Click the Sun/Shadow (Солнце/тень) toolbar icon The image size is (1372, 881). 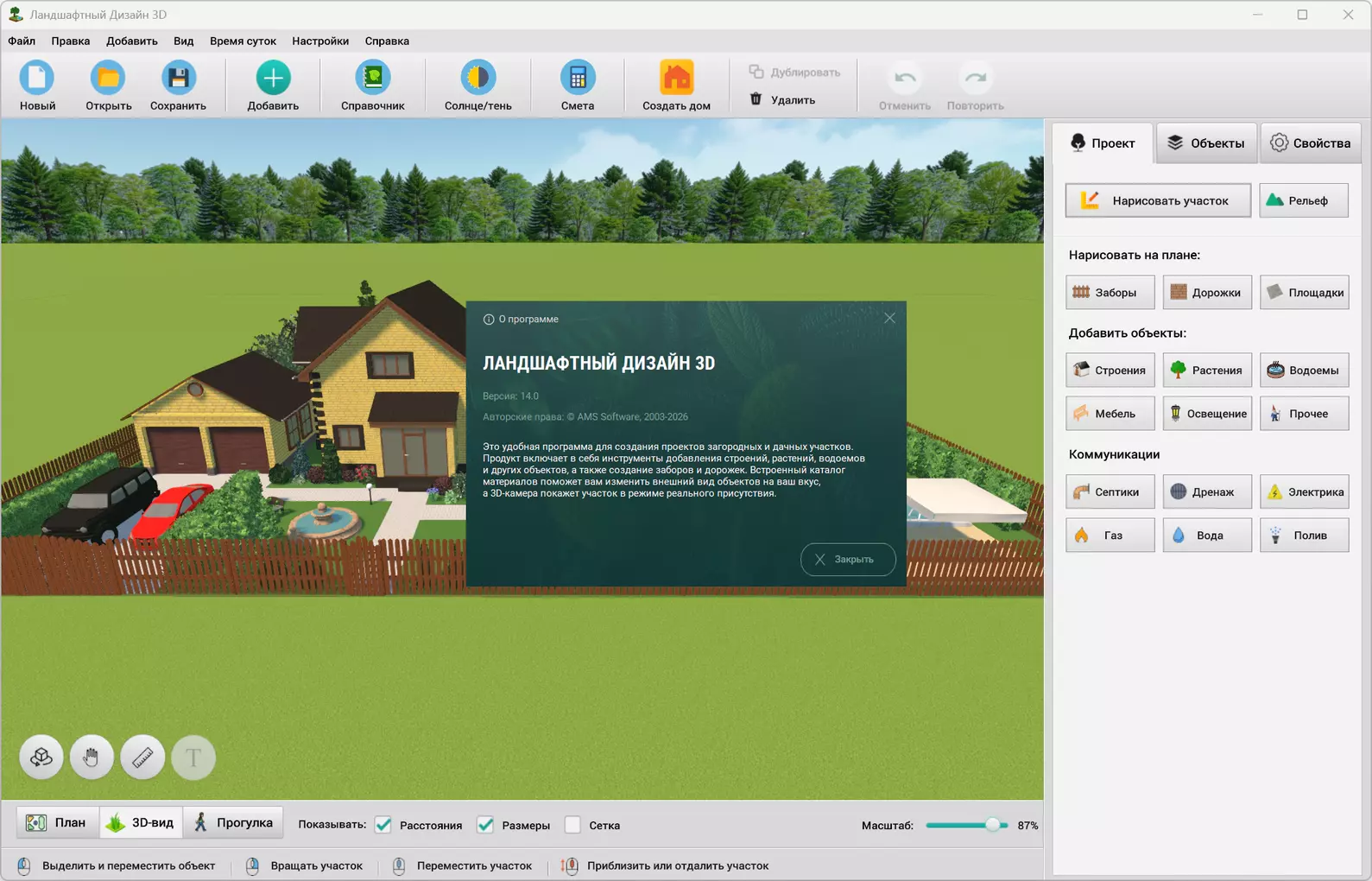(x=477, y=78)
